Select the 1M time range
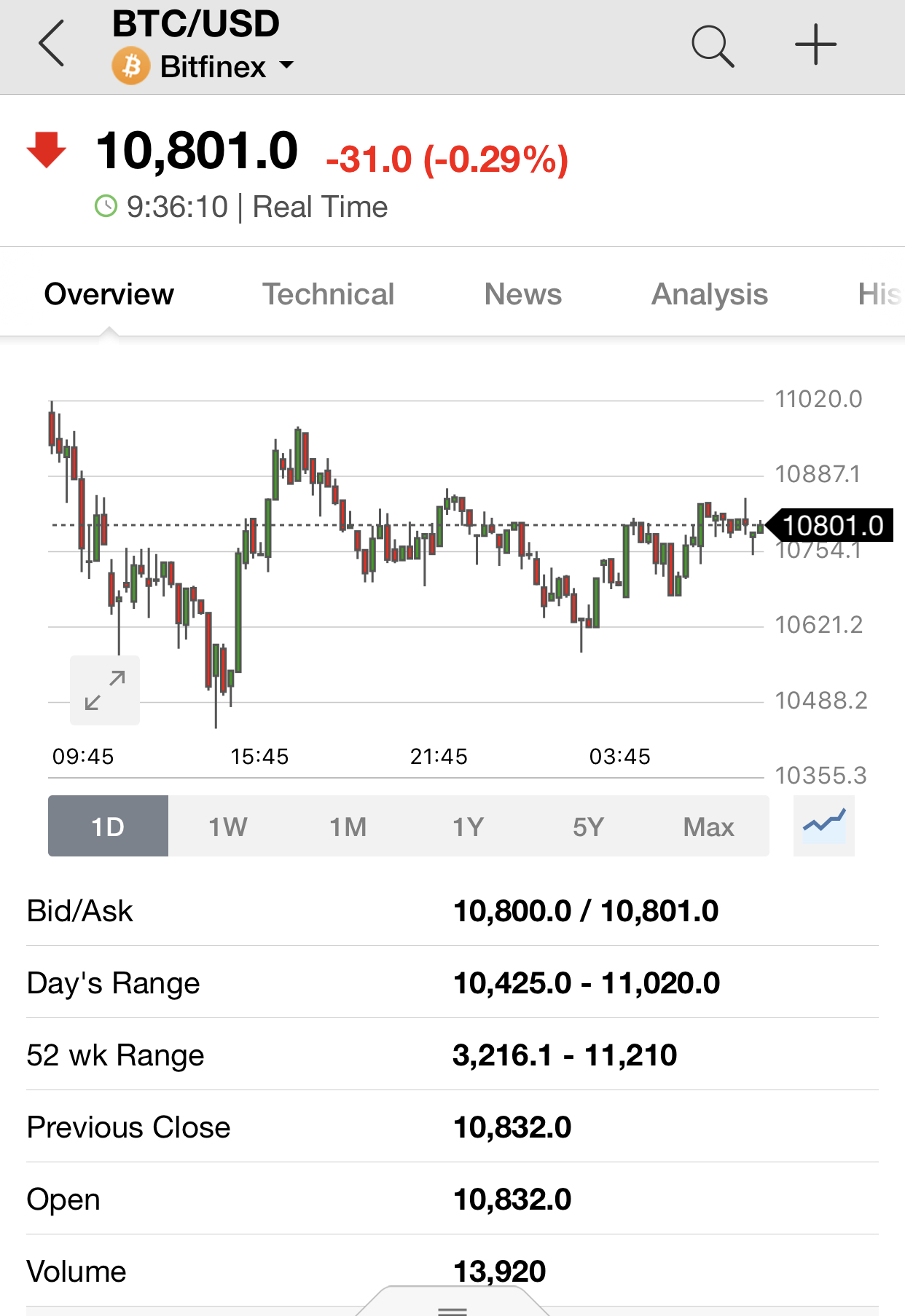This screenshot has width=905, height=1316. tap(348, 827)
